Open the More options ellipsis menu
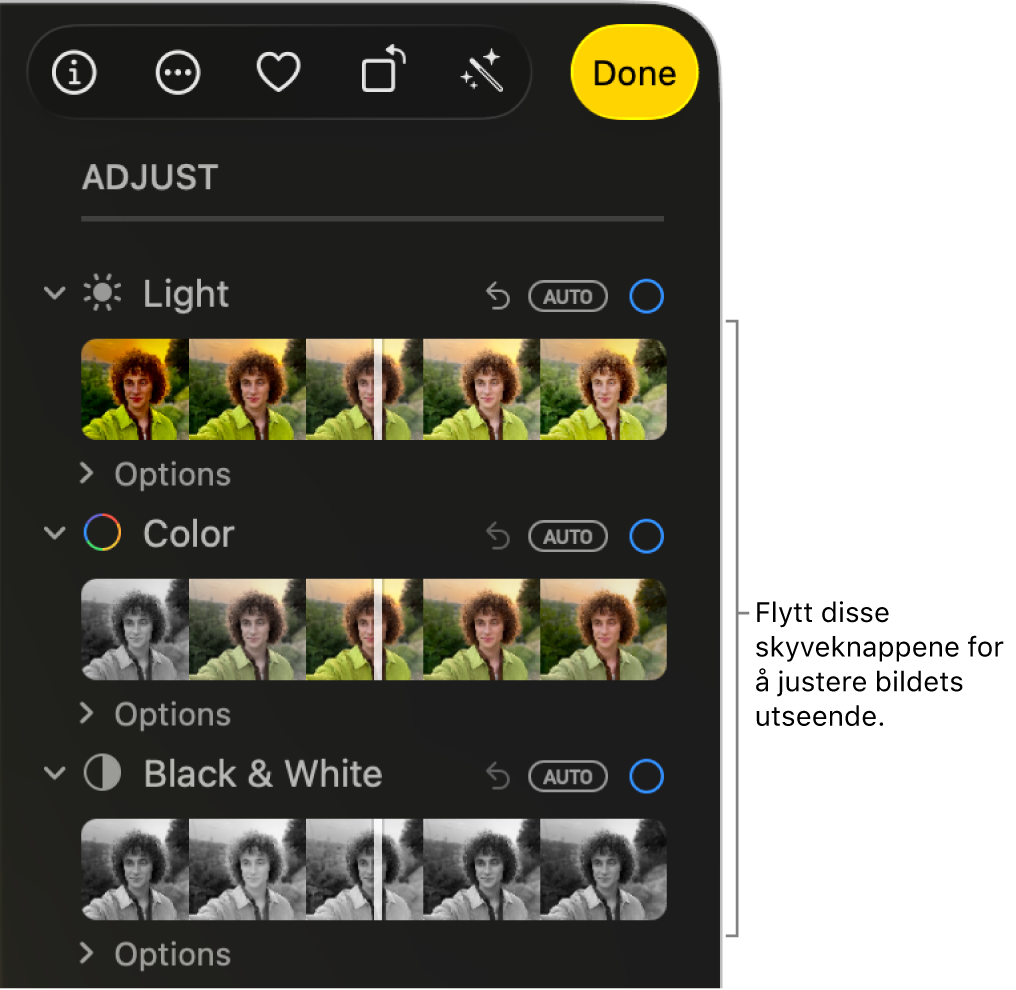The width and height of the screenshot is (1016, 990). (x=178, y=73)
